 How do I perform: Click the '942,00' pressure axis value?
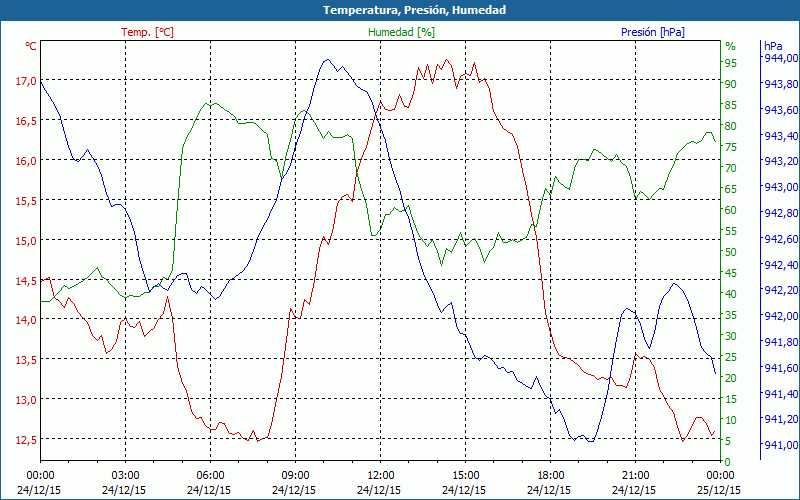click(781, 316)
